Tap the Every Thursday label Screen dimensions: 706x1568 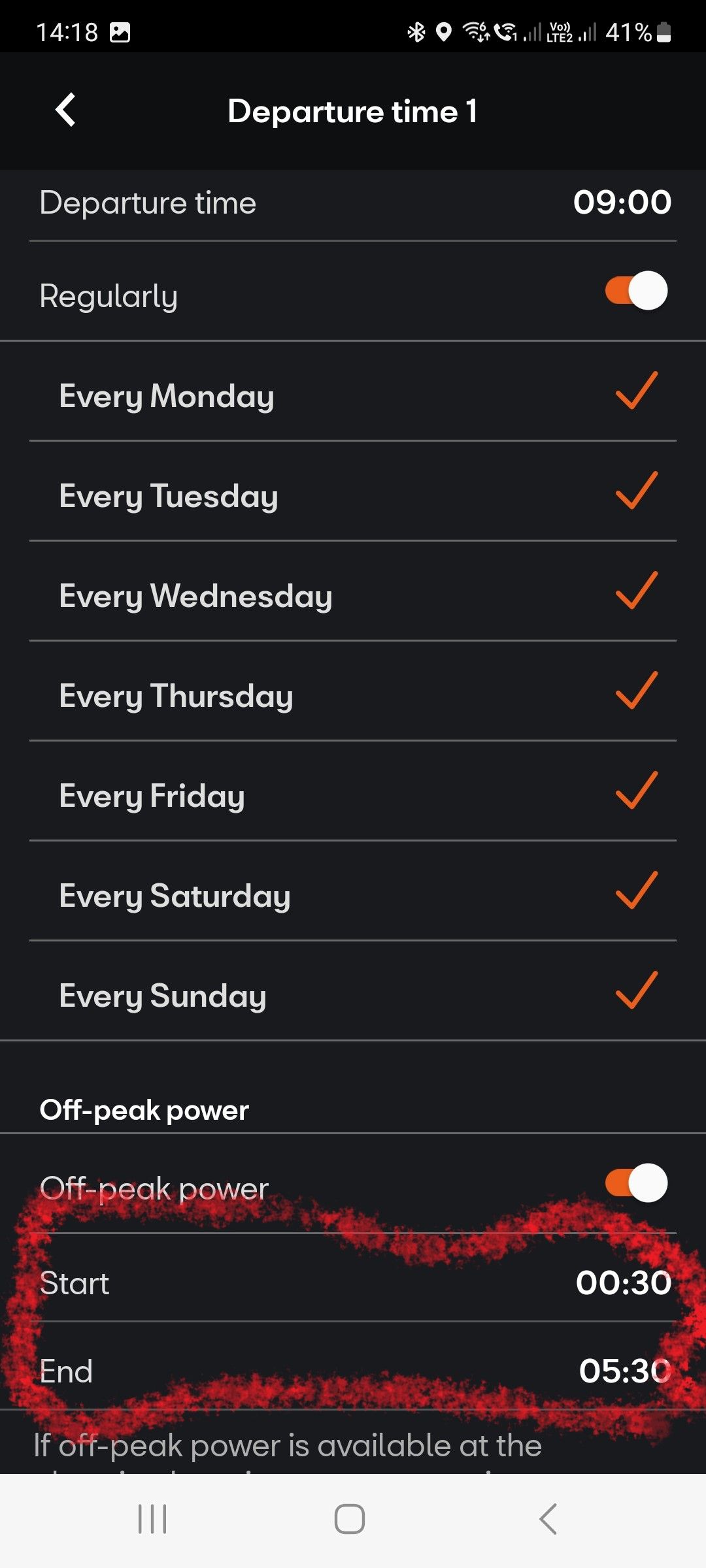tap(176, 696)
